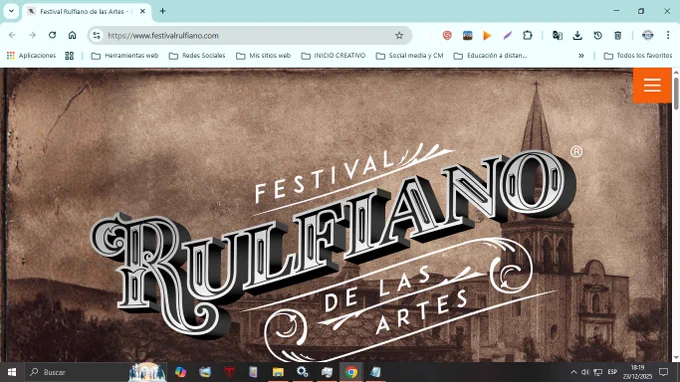Open the Mis sitios web bookmark folder
The height and width of the screenshot is (382, 680).
point(263,56)
